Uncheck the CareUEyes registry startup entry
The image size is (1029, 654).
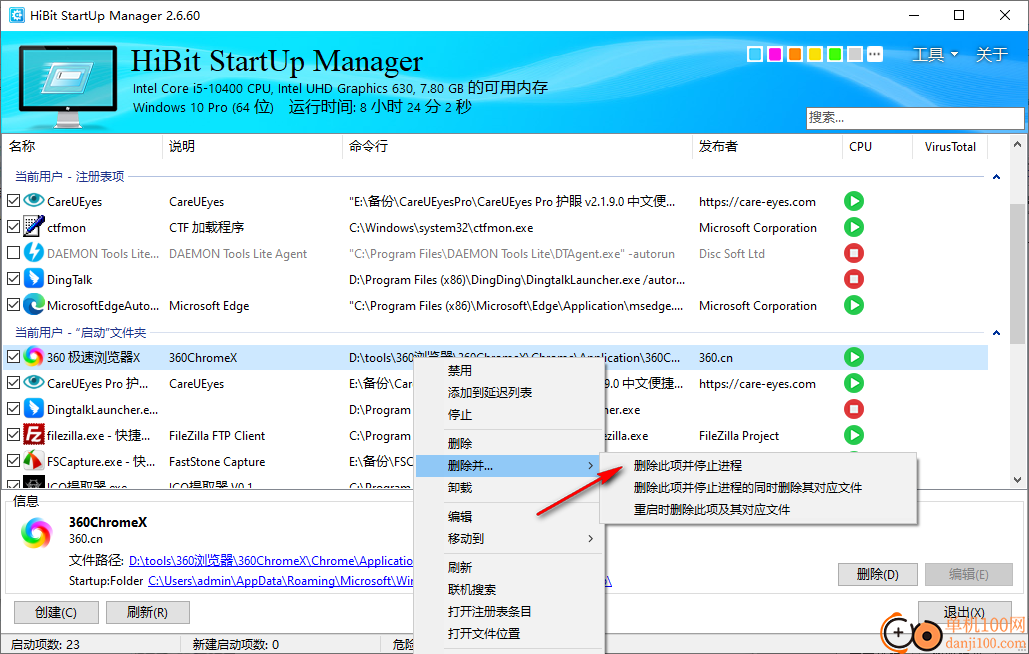coord(13,201)
